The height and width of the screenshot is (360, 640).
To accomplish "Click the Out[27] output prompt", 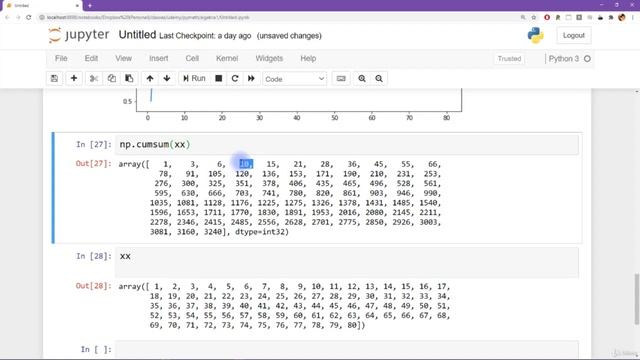I will click(x=93, y=164).
